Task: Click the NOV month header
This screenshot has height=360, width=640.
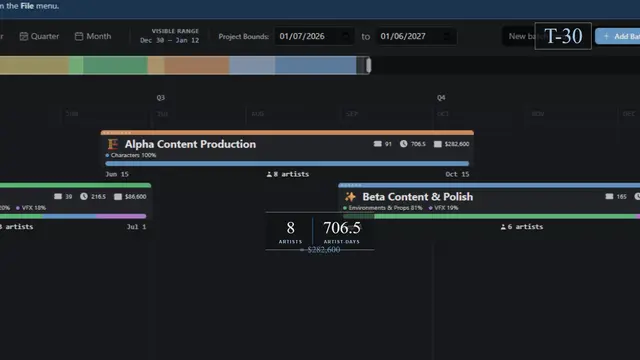Action: click(x=538, y=114)
